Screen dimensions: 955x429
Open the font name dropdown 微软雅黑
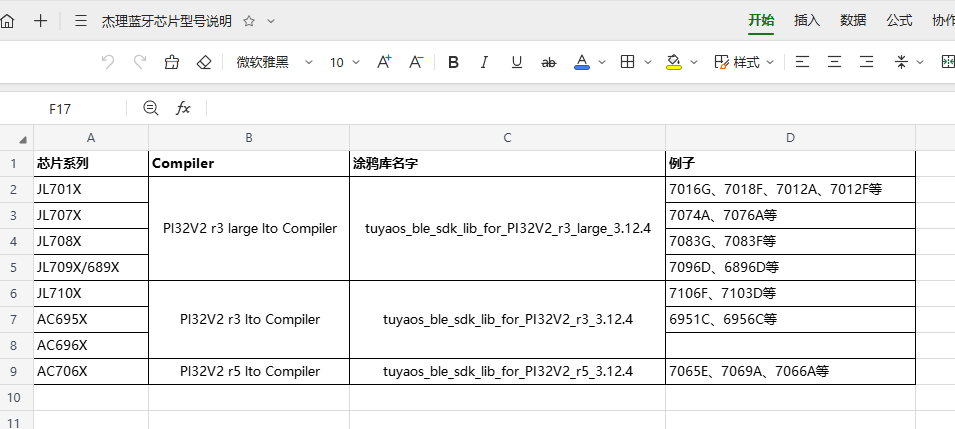pyautogui.click(x=274, y=62)
